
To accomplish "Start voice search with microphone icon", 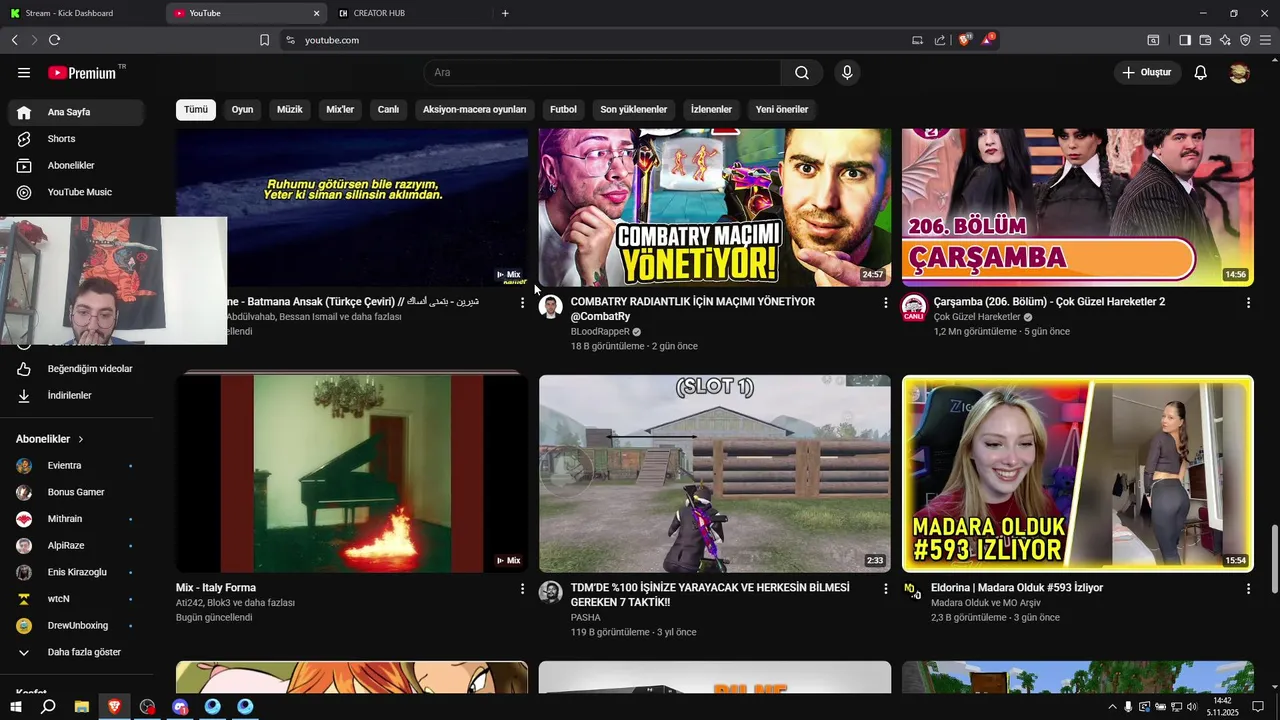I will point(847,73).
